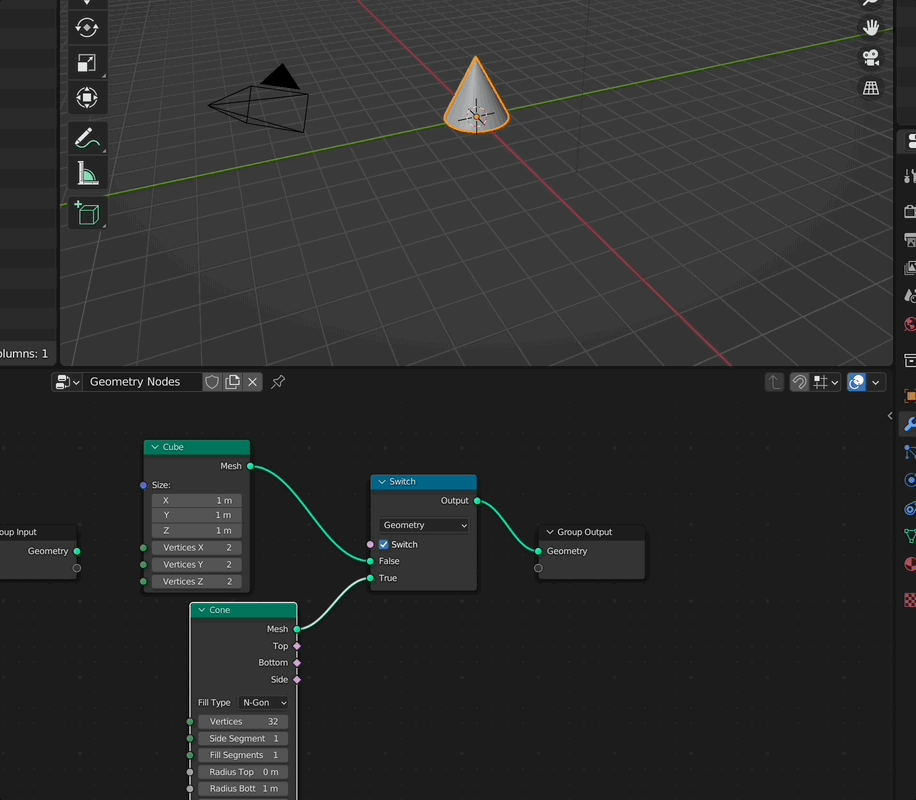
Task: Collapse the Switch node
Action: 382,482
